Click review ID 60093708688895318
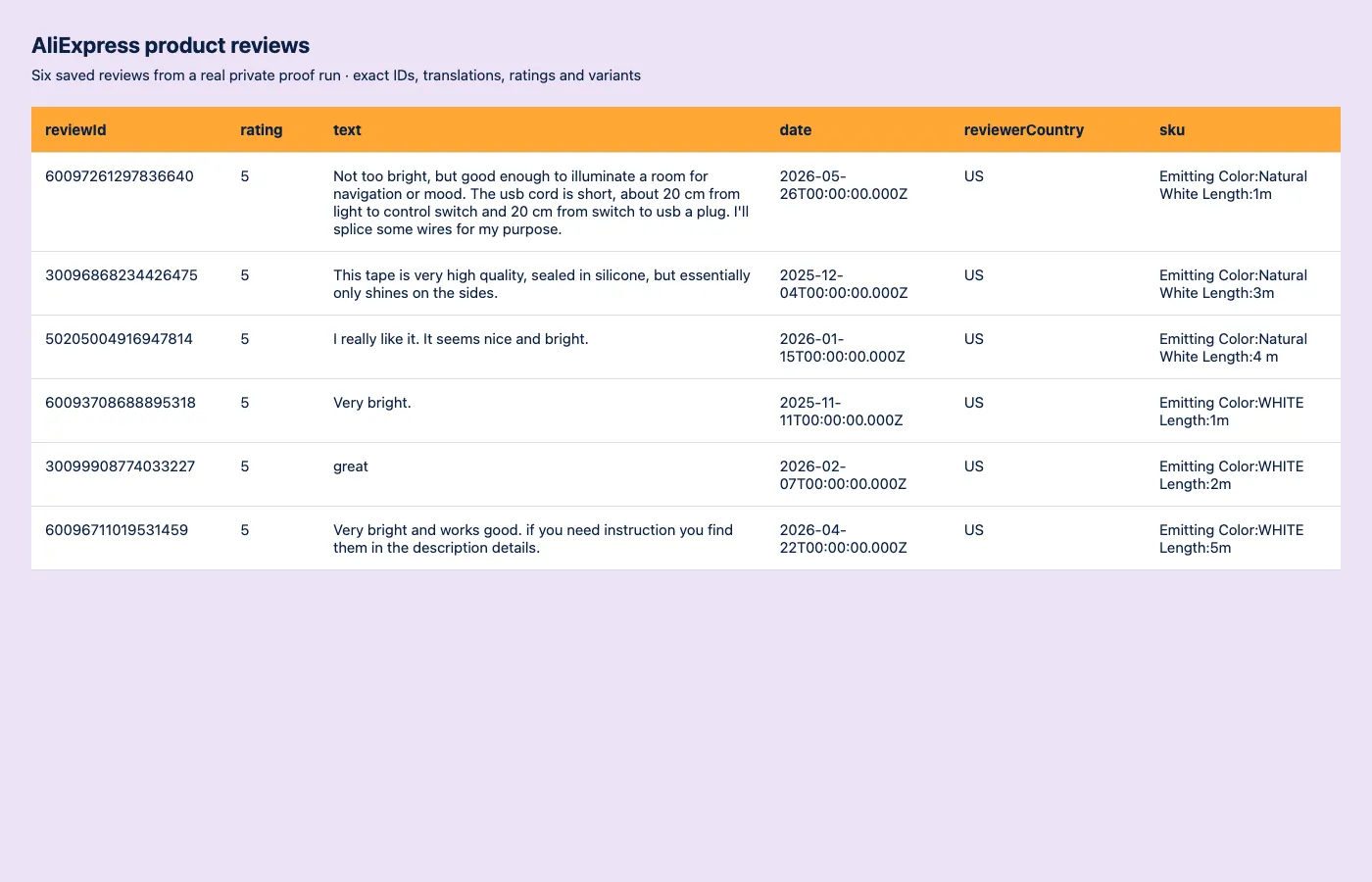The height and width of the screenshot is (882, 1372). 121,403
